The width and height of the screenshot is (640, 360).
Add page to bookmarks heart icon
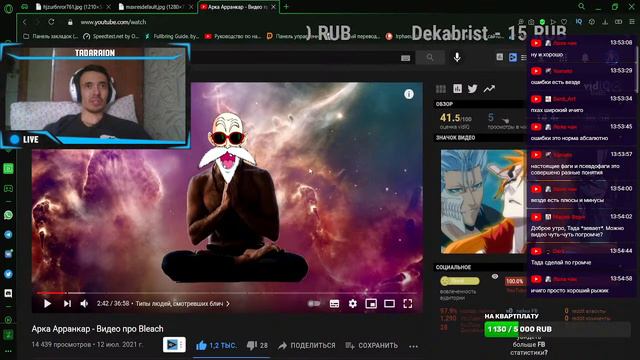564,22
